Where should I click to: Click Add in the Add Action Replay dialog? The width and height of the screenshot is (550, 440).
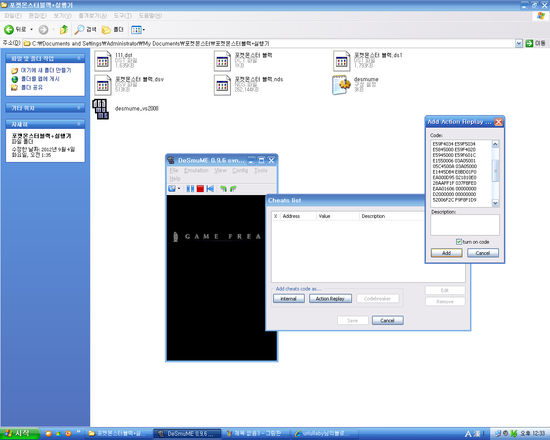(446, 253)
